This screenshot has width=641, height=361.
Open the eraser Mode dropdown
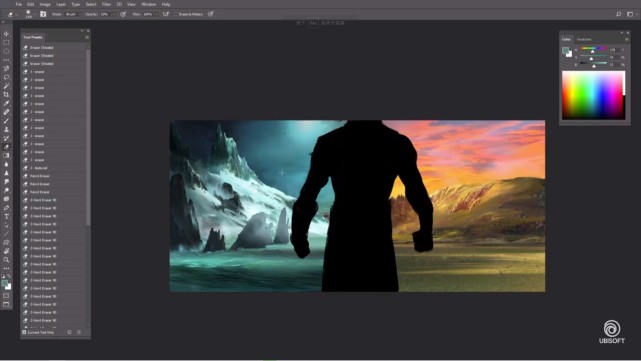coord(72,14)
